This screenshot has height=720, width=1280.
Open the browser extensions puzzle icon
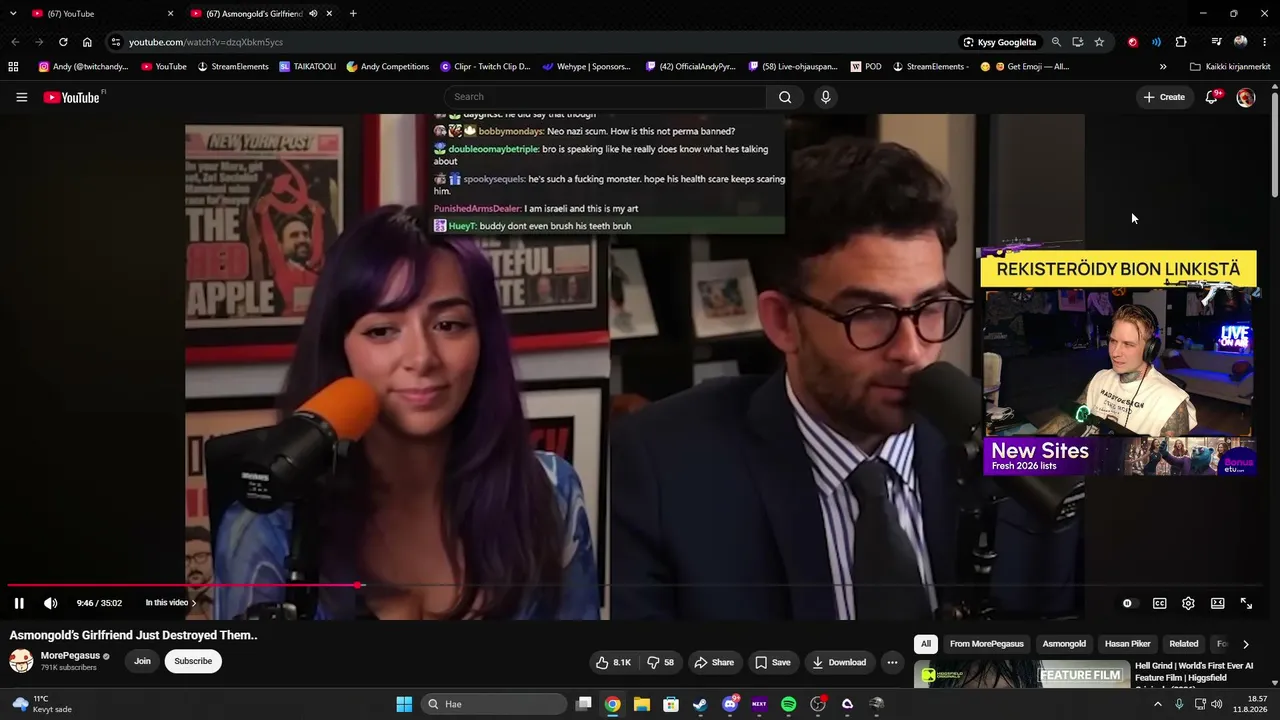coord(1181,42)
